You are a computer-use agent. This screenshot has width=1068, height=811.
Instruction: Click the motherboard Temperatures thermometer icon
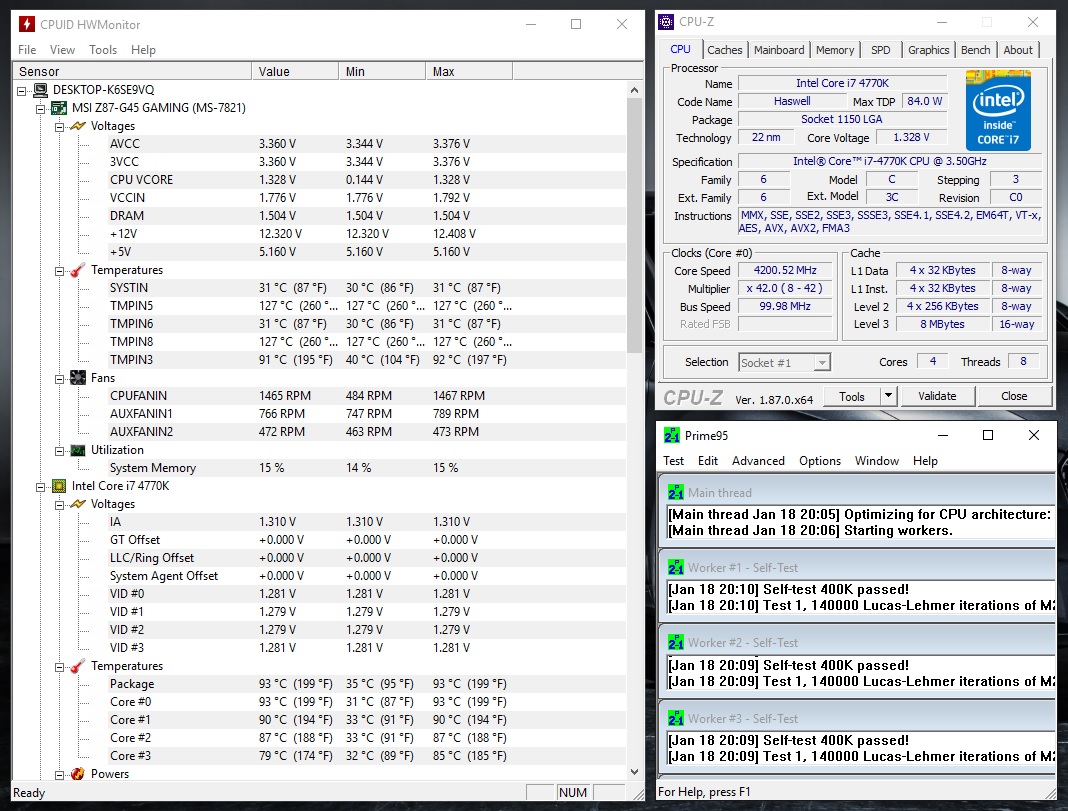pyautogui.click(x=78, y=270)
